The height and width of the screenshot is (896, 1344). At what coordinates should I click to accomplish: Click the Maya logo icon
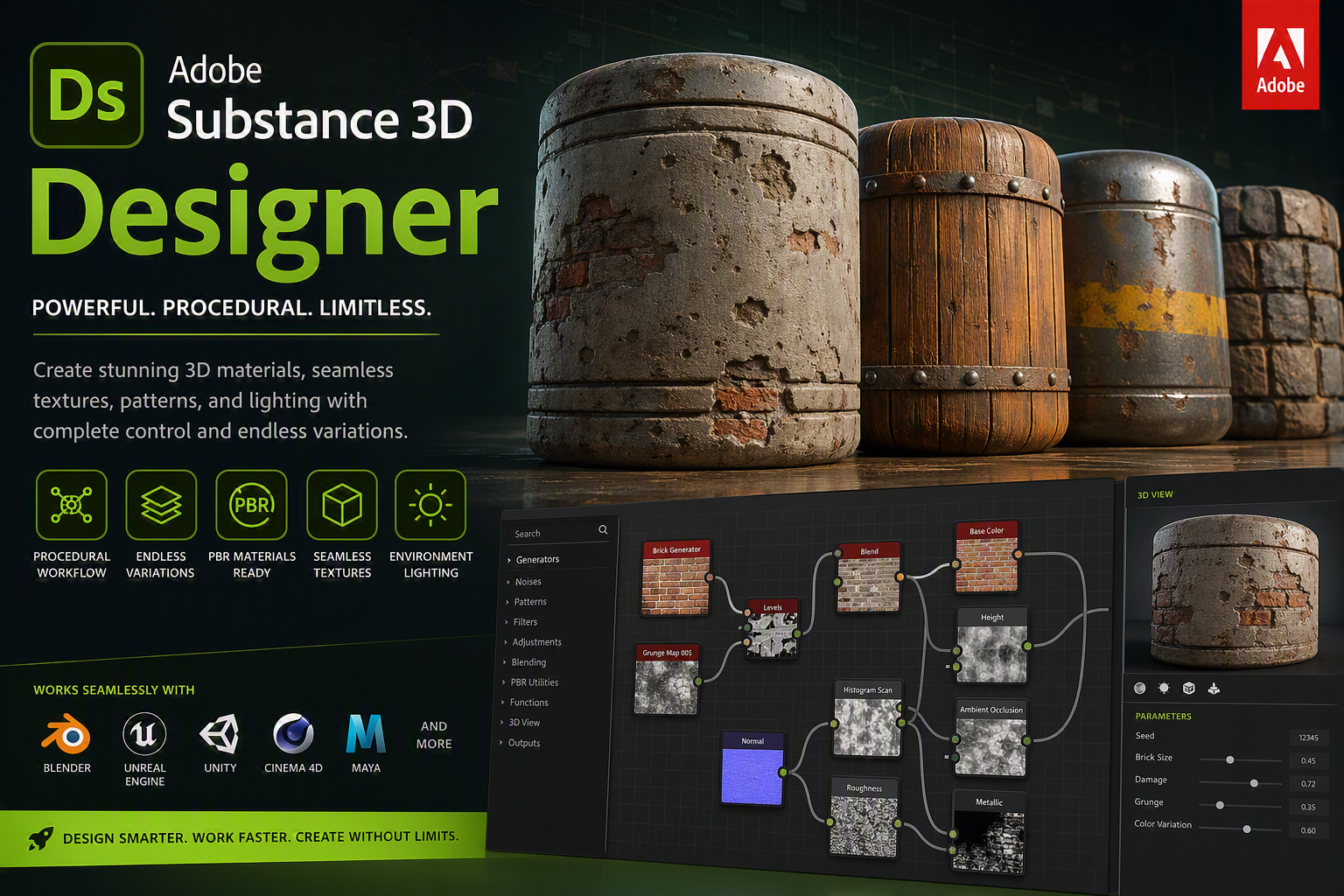click(x=366, y=734)
